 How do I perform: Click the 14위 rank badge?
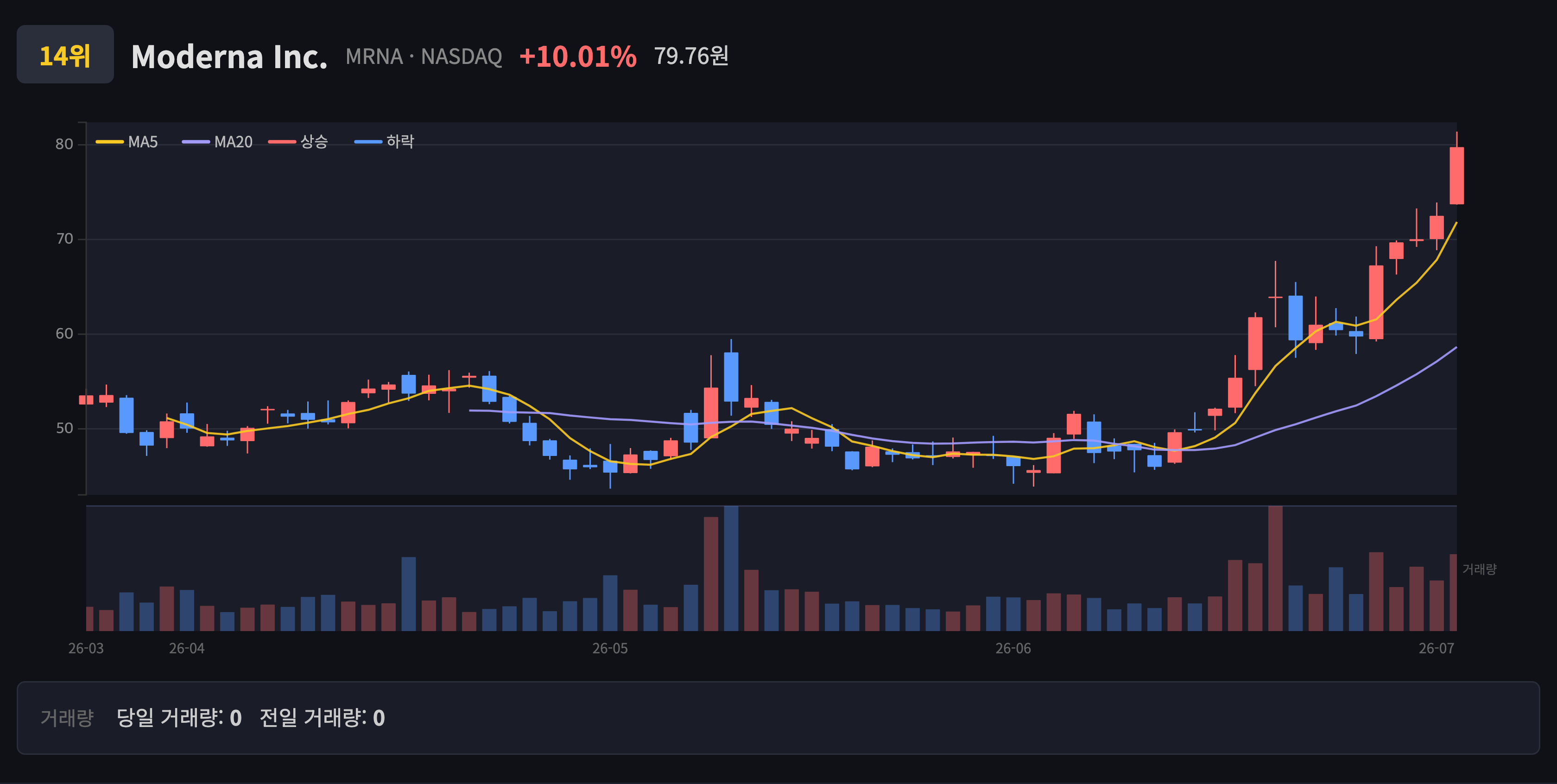65,54
